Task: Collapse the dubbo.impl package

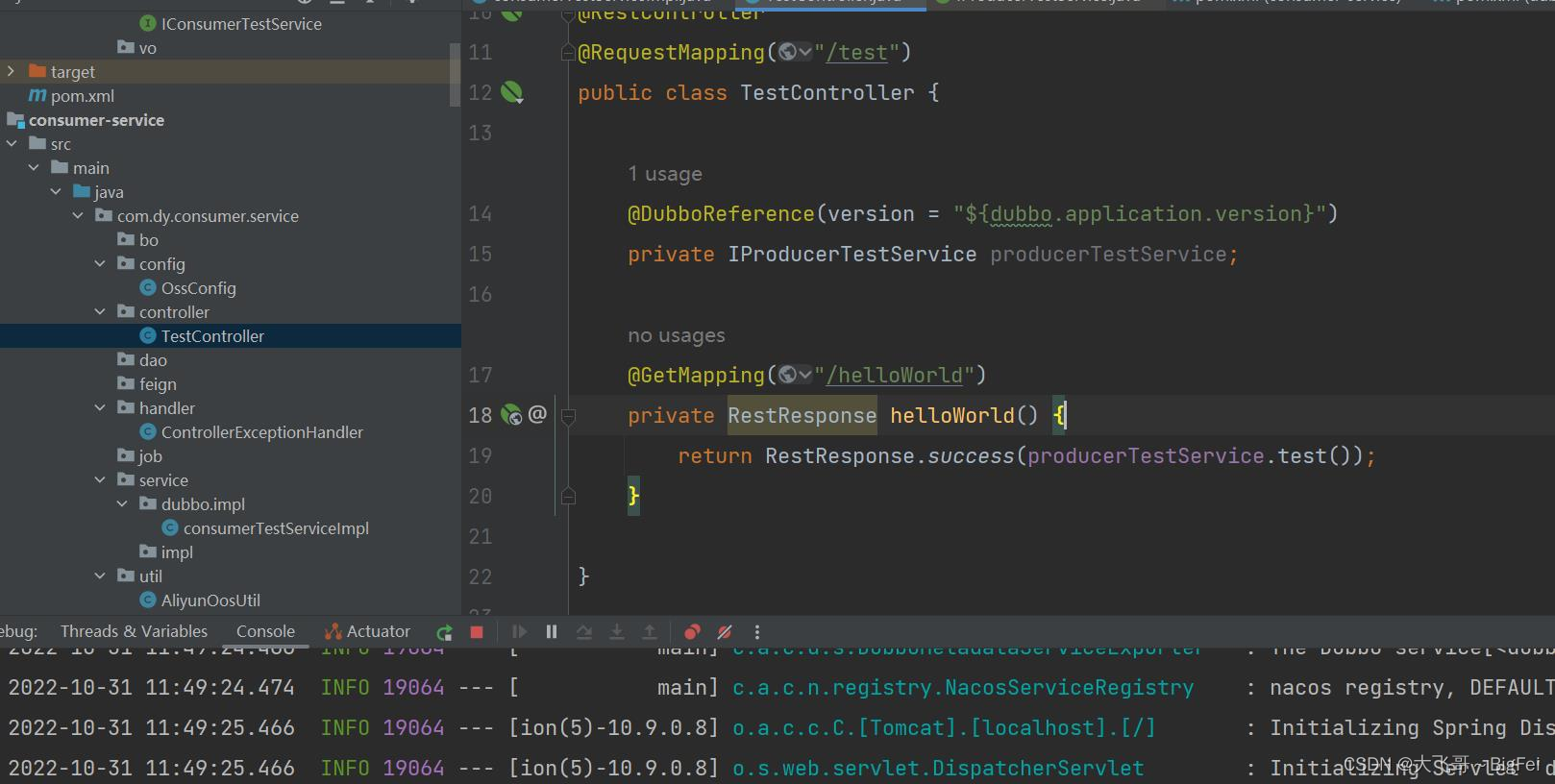Action: (x=122, y=503)
